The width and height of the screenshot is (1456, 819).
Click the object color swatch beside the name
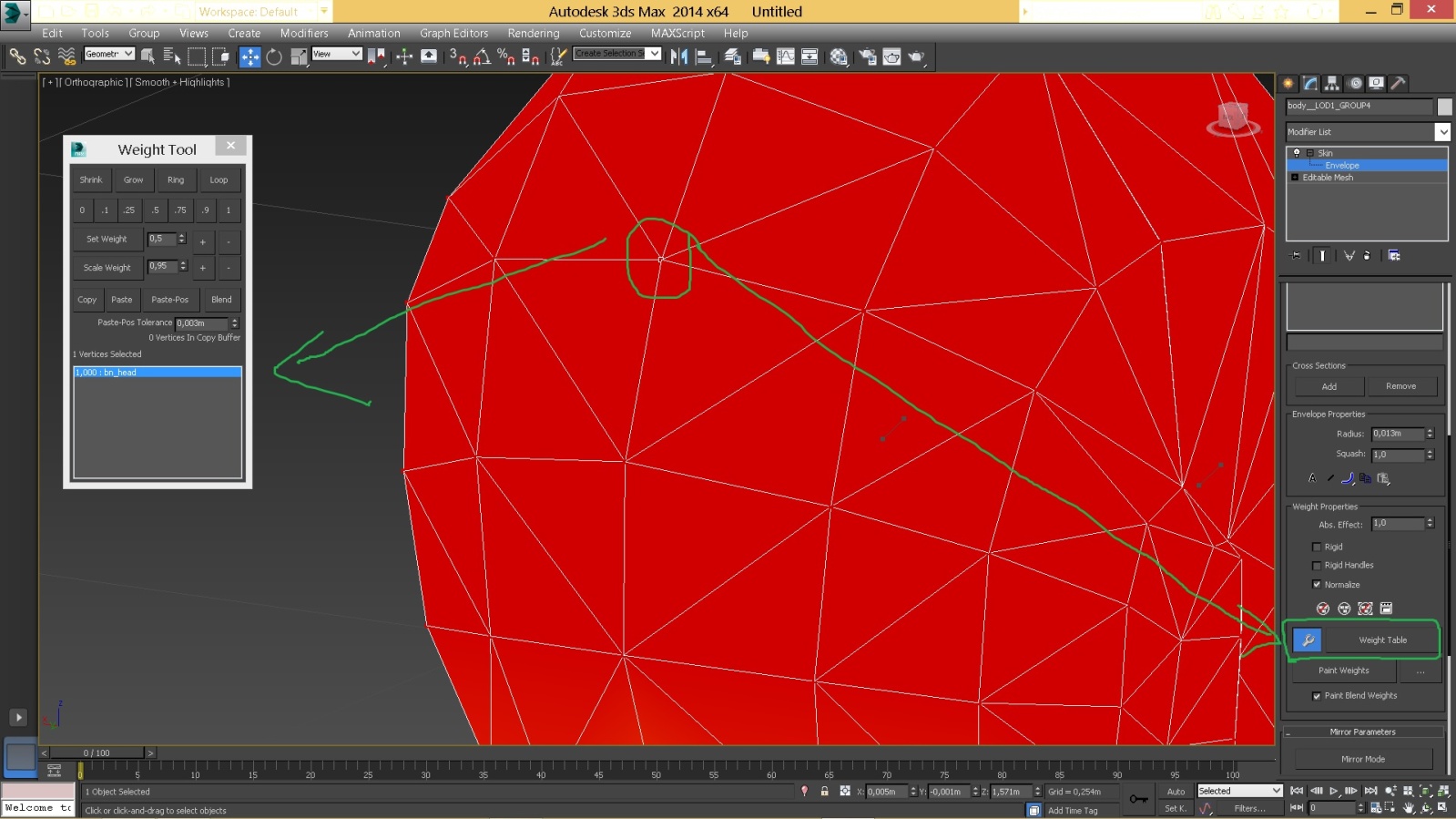pos(1444,107)
